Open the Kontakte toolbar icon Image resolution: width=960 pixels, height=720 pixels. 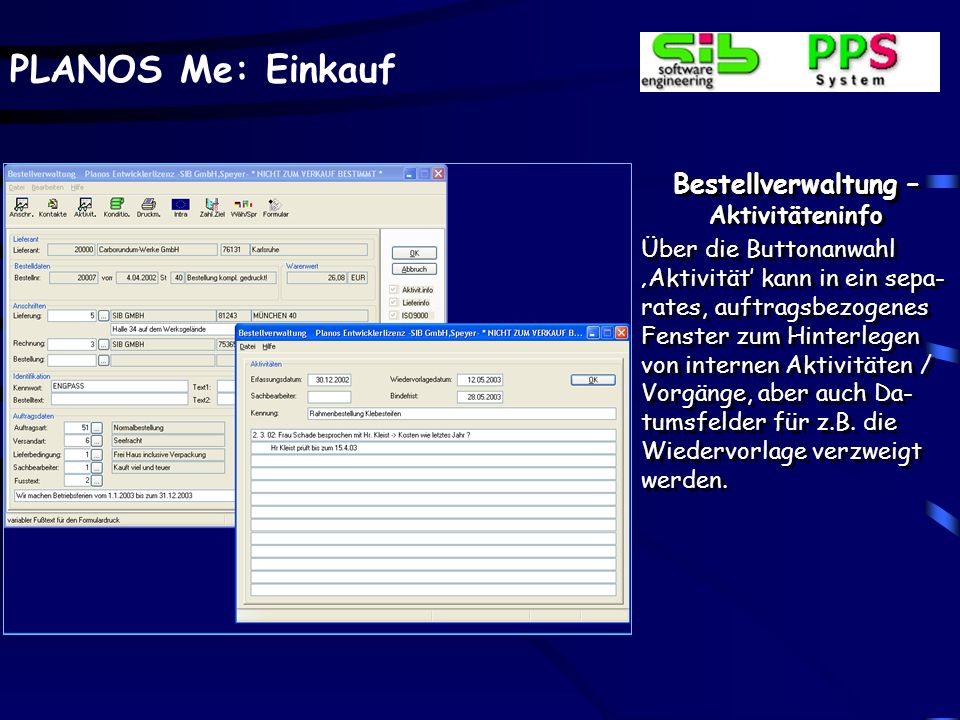pyautogui.click(x=53, y=208)
